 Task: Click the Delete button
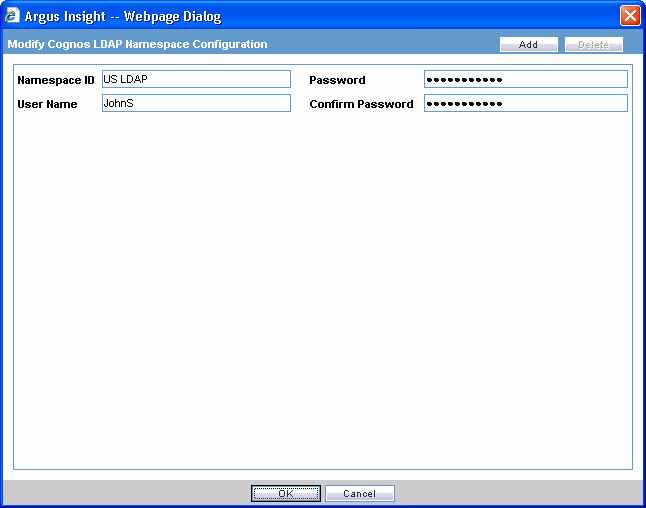(594, 44)
